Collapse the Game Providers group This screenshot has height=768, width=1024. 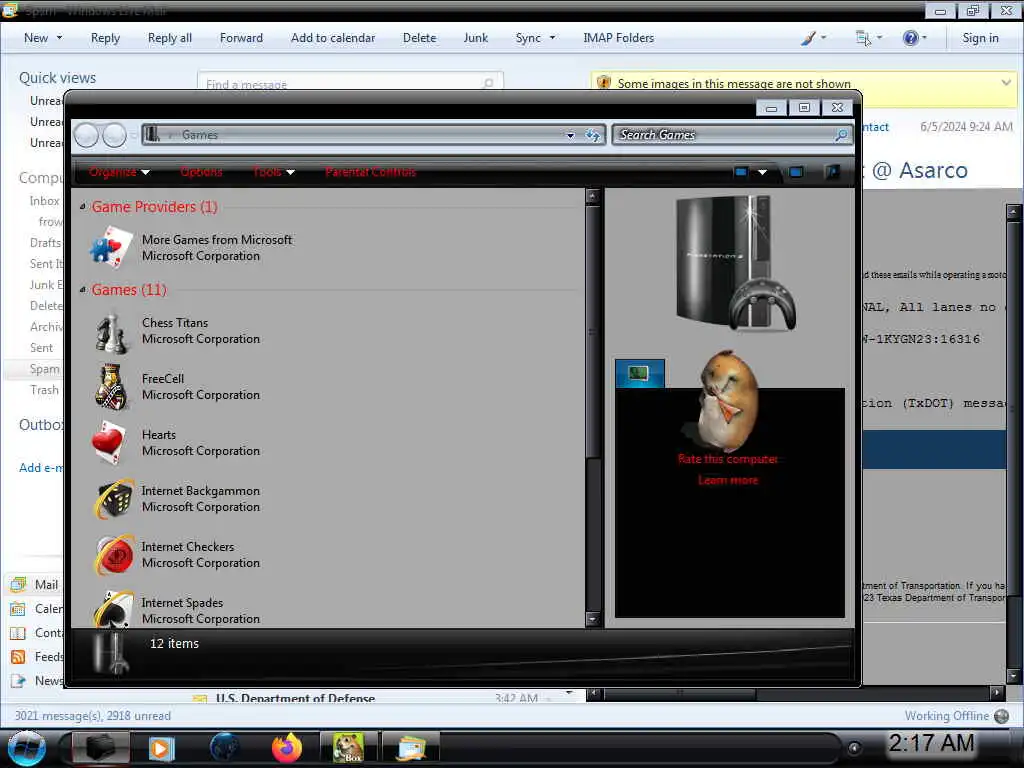tap(83, 206)
